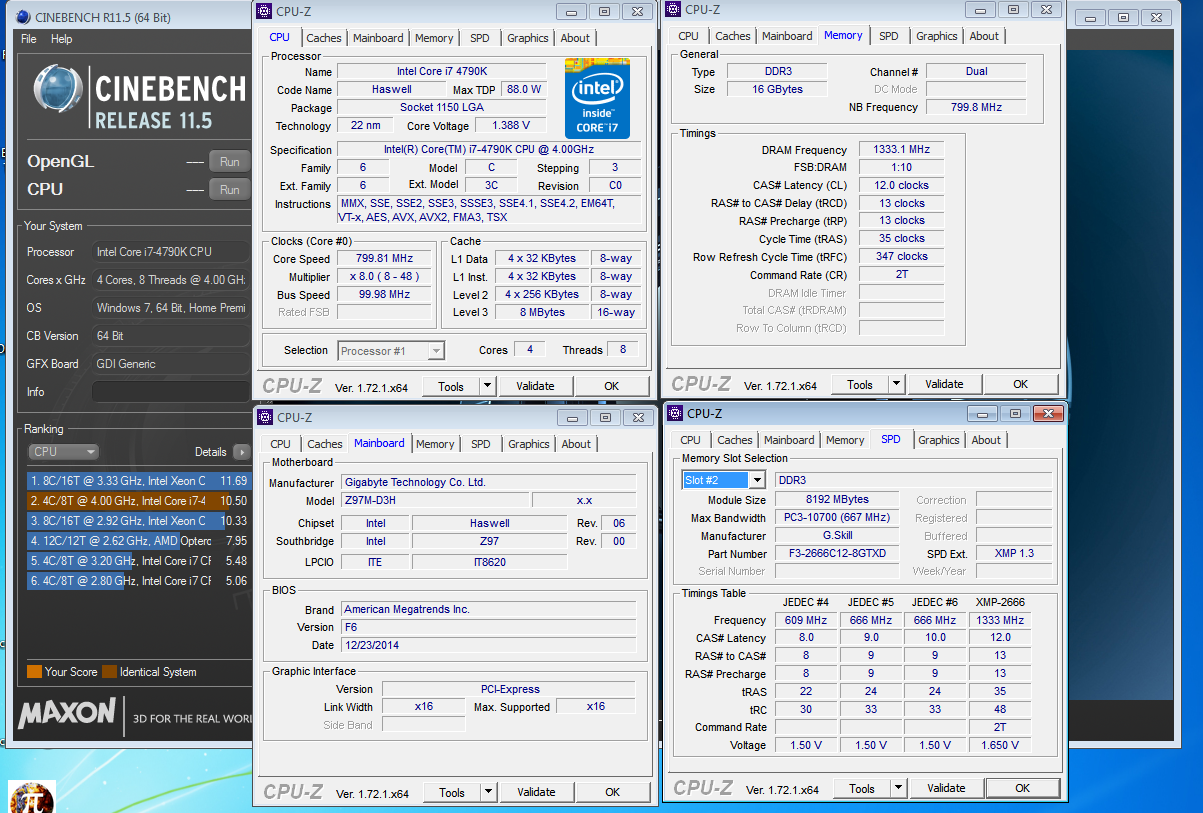
Task: Switch to Caches tab in the CPU window
Action: (x=324, y=38)
